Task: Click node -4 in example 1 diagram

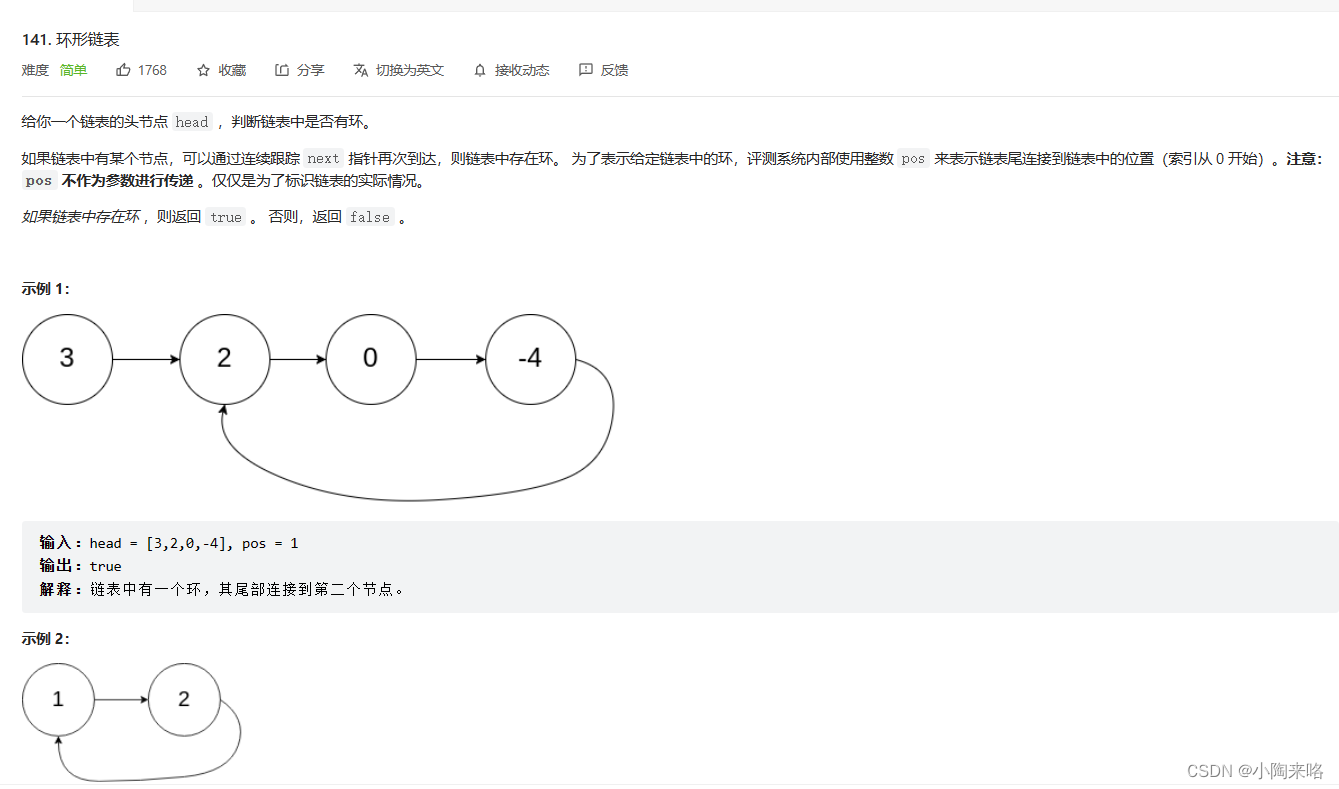Action: coord(530,359)
